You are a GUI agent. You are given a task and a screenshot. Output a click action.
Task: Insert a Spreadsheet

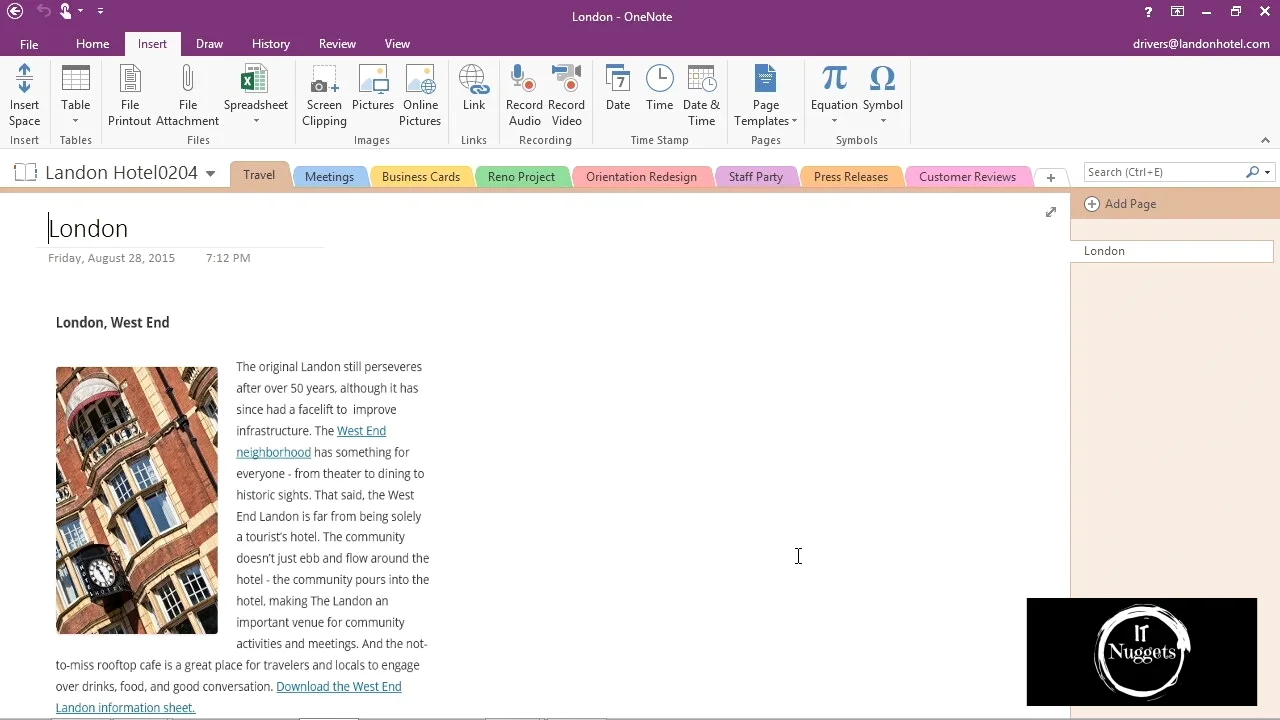click(255, 96)
